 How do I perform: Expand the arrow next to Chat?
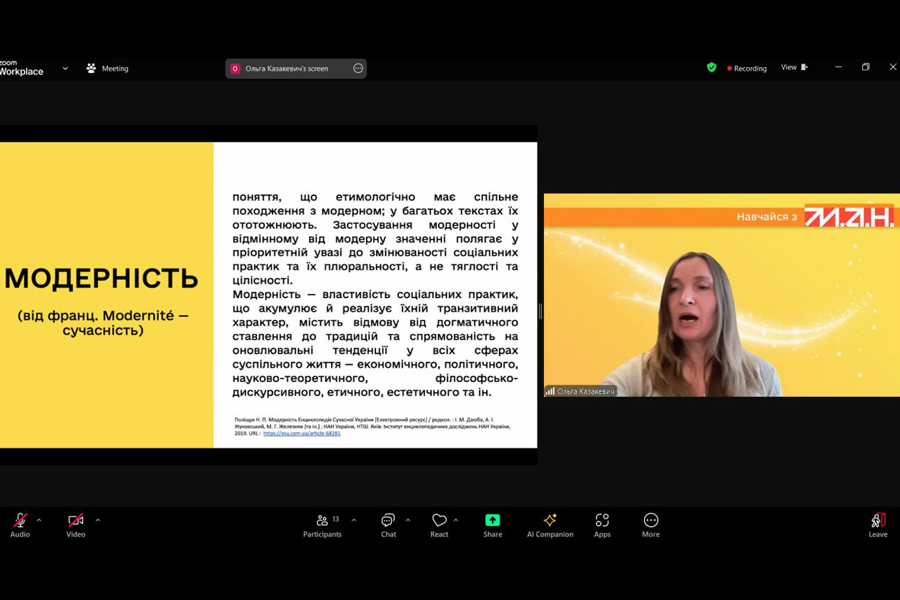[408, 520]
